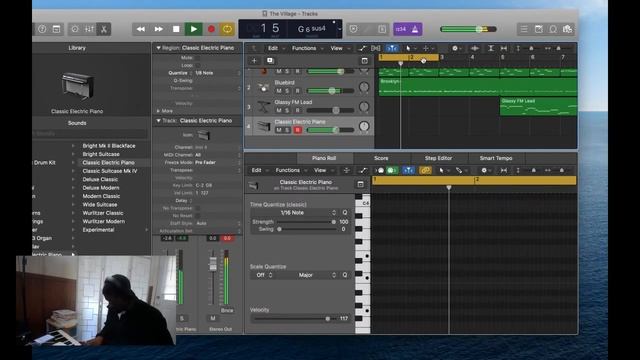Click Q button beside Major scale
640x360 pixels.
tap(345, 275)
